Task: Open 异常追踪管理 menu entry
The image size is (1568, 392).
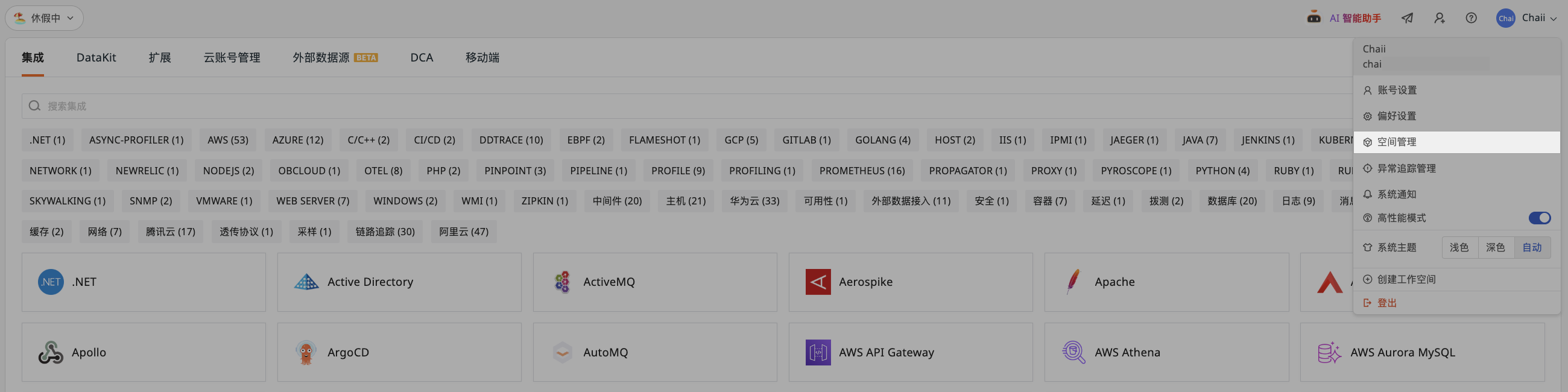Action: [x=1456, y=169]
